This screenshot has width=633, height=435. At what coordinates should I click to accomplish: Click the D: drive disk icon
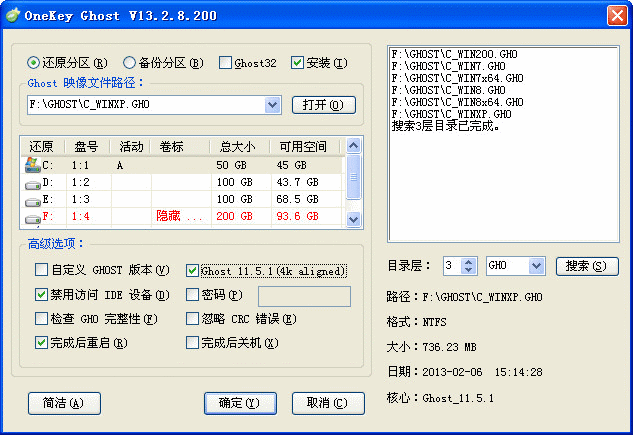[32, 182]
